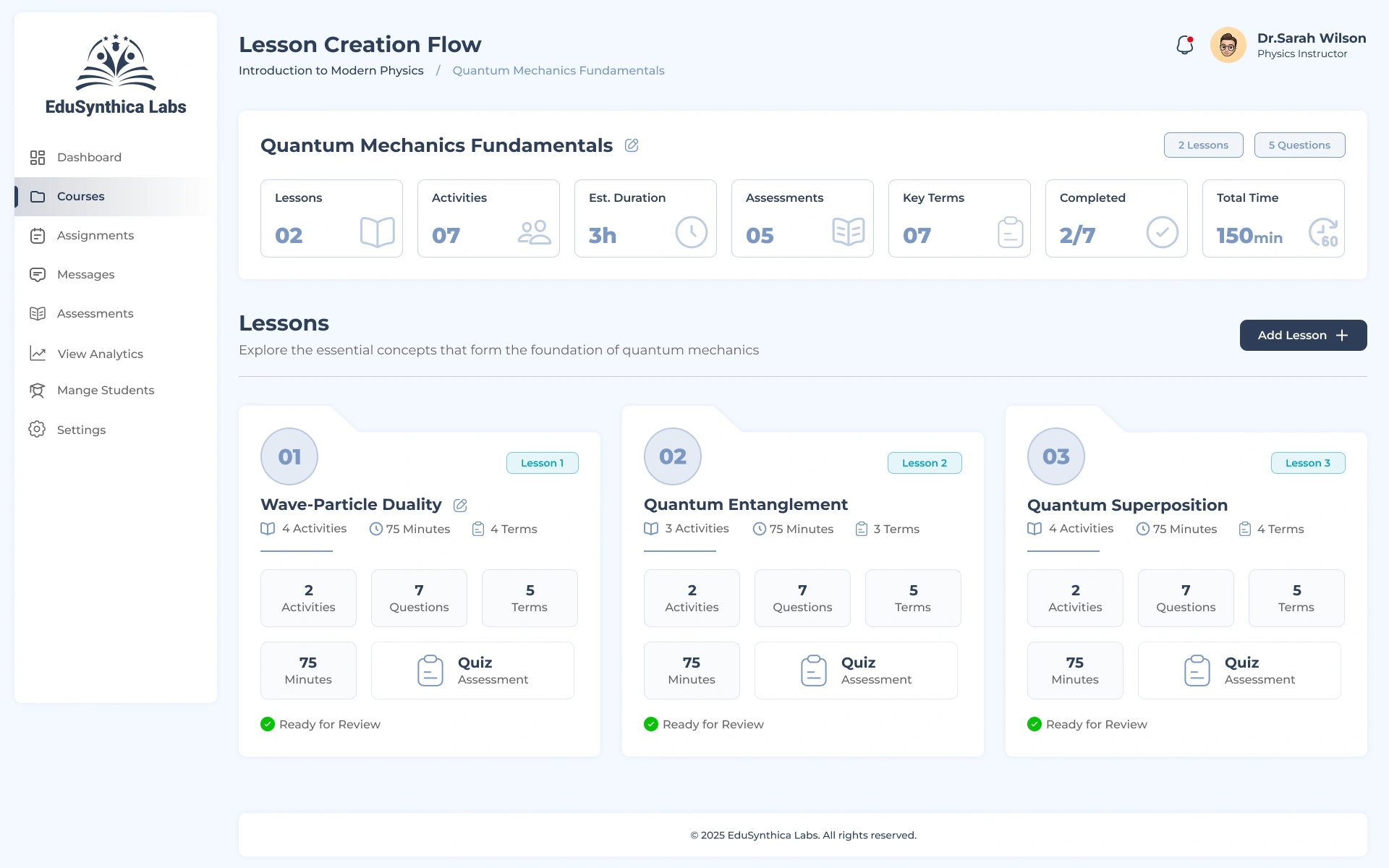The height and width of the screenshot is (868, 1389).
Task: Click the 5 Questions badge button
Action: click(1299, 145)
